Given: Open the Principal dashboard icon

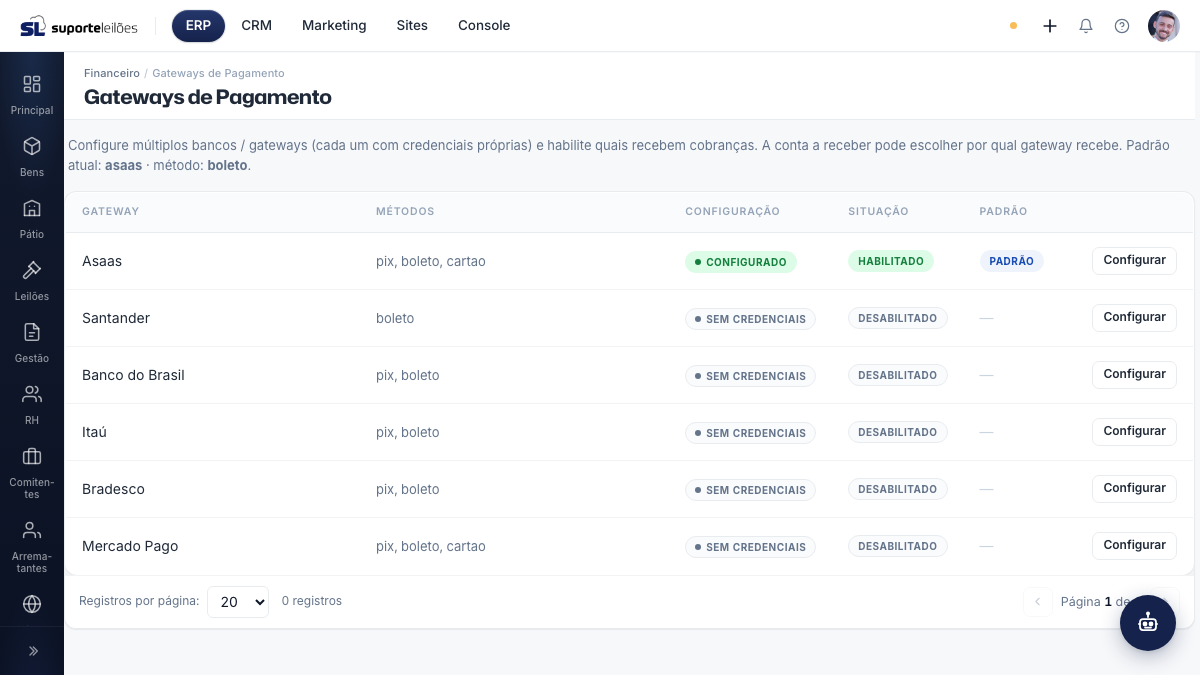Looking at the screenshot, I should coord(32,84).
